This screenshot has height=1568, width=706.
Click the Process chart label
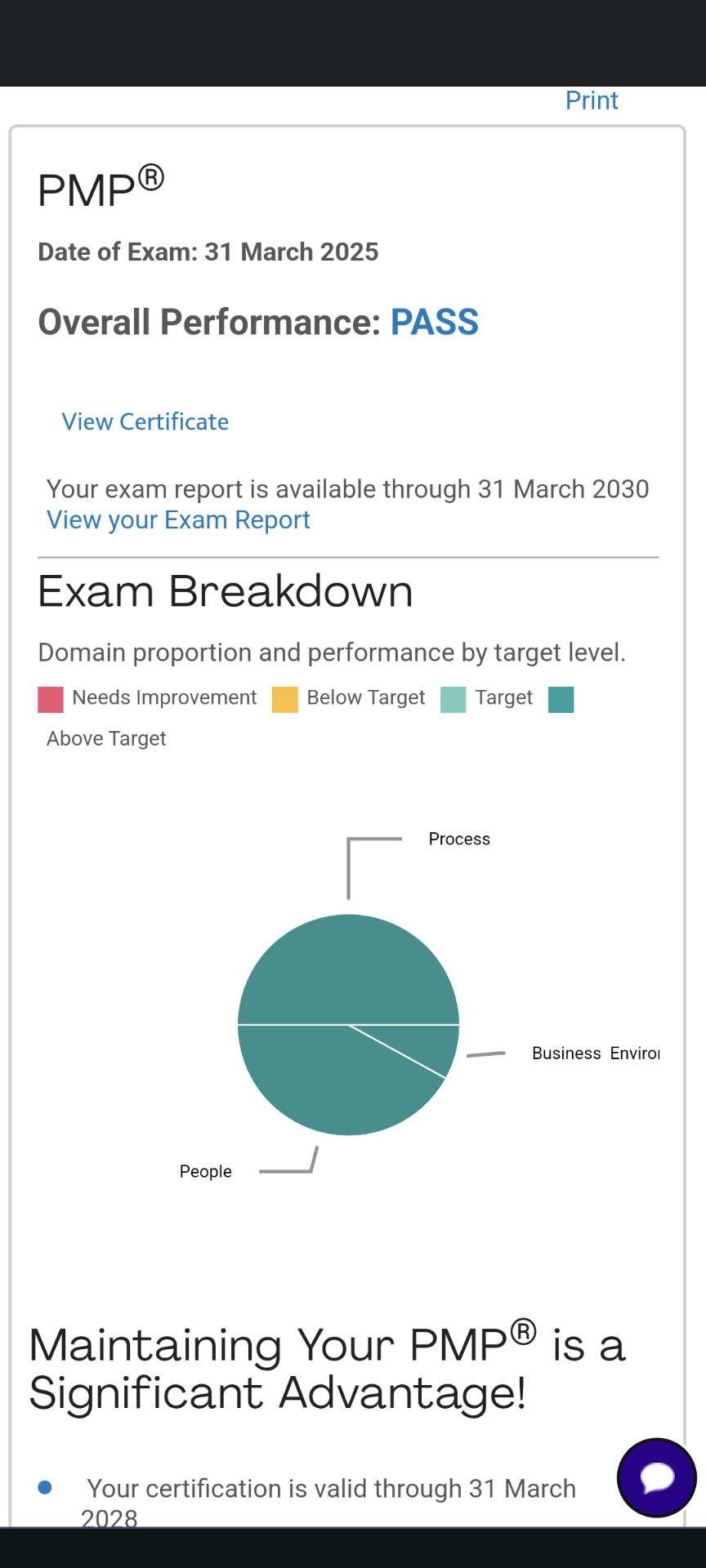(459, 839)
